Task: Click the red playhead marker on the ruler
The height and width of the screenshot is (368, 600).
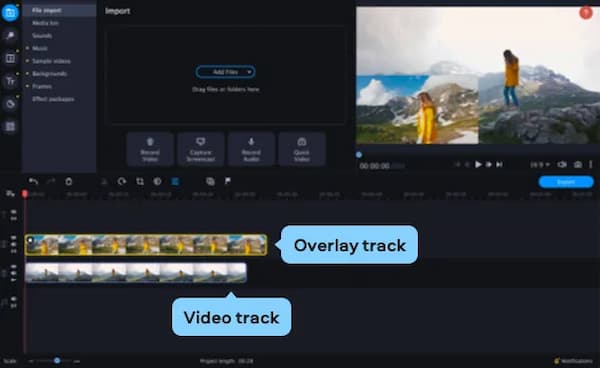Action: click(x=25, y=194)
